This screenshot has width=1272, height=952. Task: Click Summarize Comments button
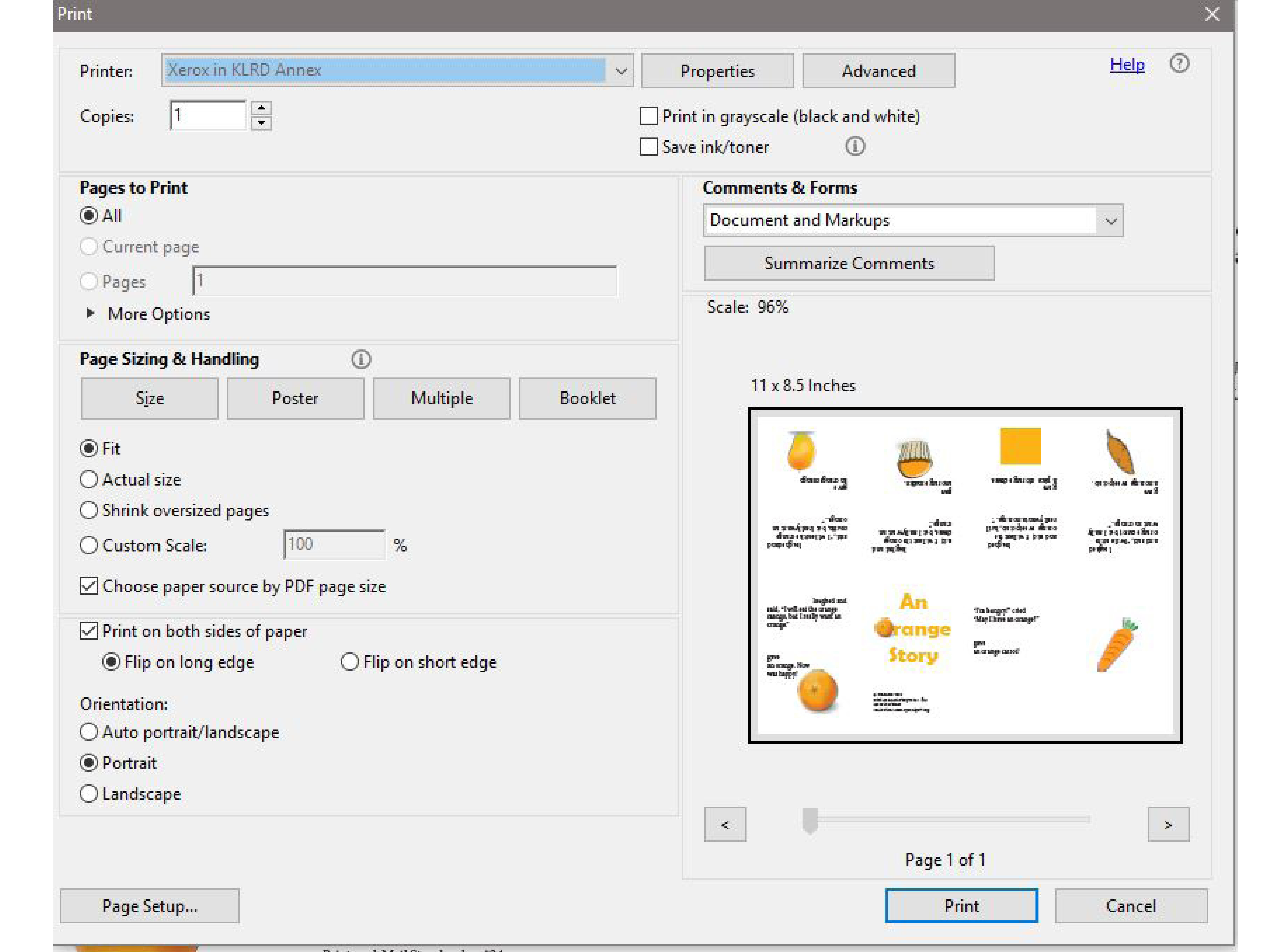pos(849,263)
